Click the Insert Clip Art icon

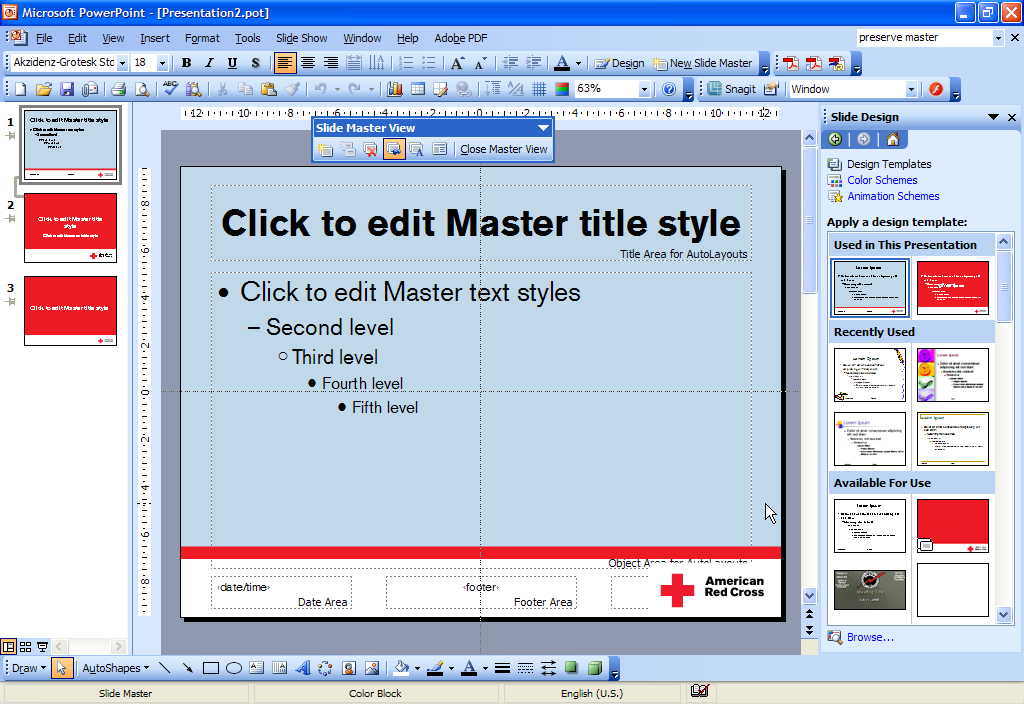(x=349, y=667)
